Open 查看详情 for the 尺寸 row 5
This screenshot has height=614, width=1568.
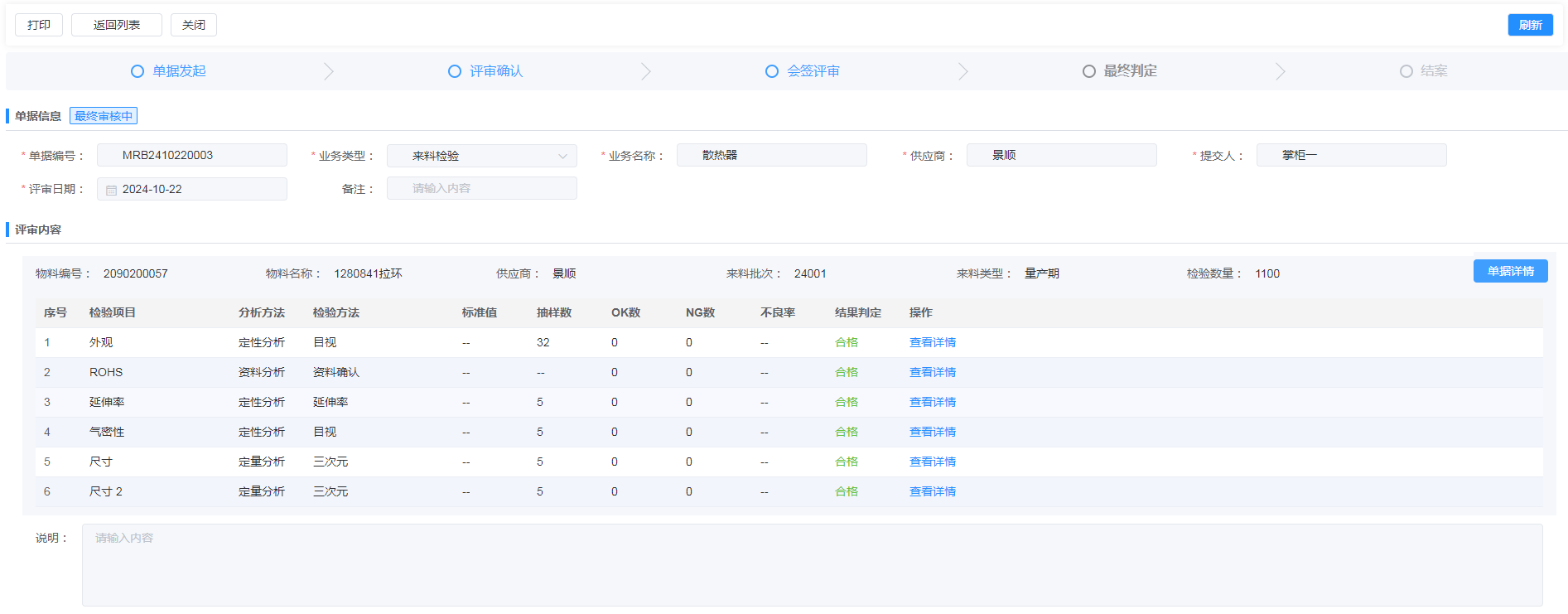pos(933,462)
